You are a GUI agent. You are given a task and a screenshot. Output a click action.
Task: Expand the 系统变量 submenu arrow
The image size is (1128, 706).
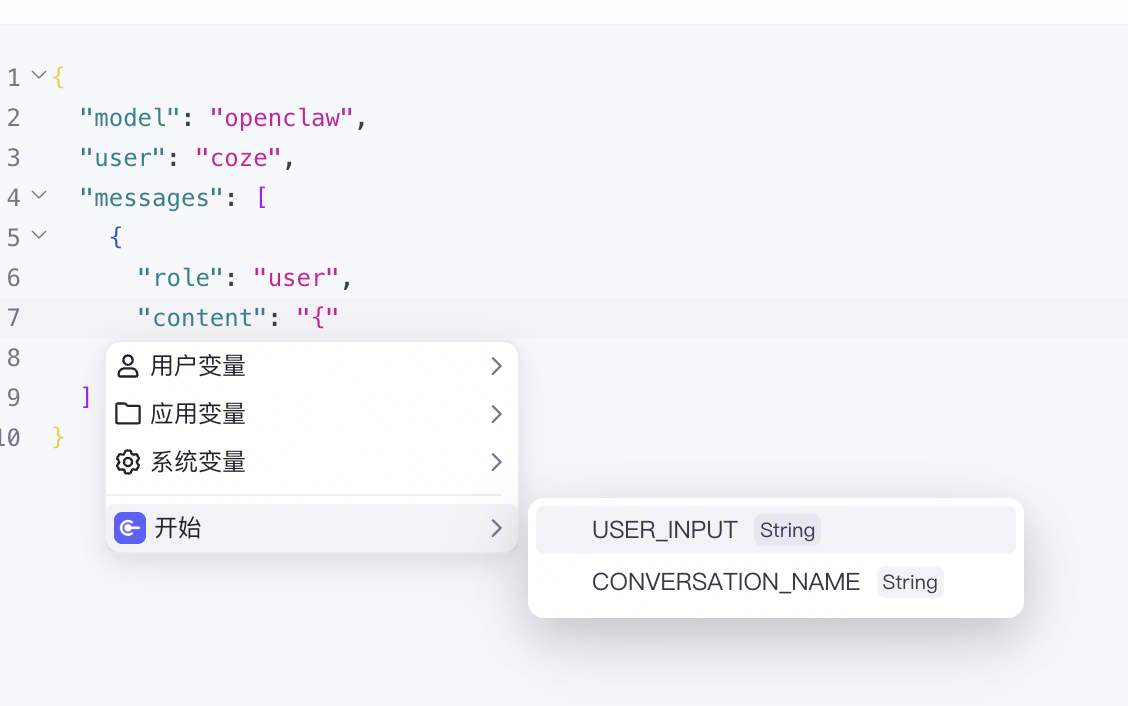[496, 462]
